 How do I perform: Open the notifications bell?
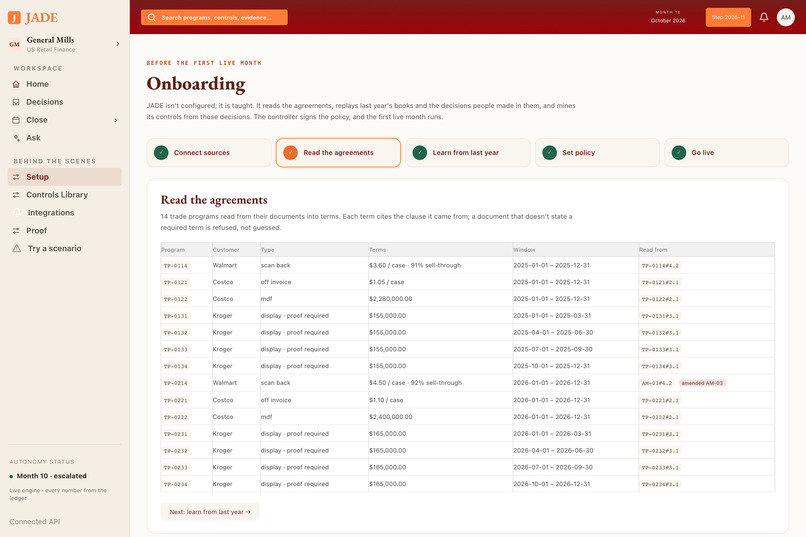coord(764,17)
